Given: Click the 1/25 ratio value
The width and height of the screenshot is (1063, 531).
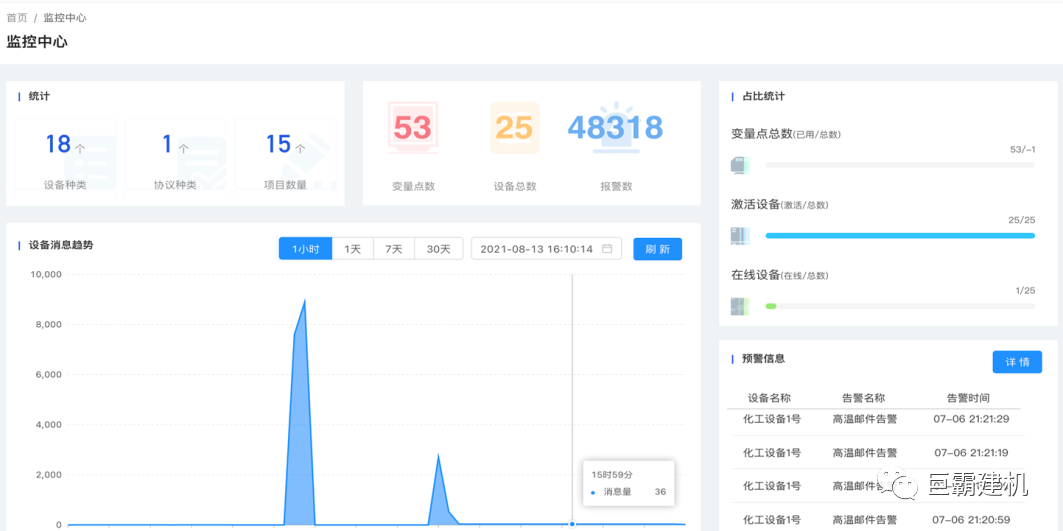Looking at the screenshot, I should click(x=1025, y=290).
